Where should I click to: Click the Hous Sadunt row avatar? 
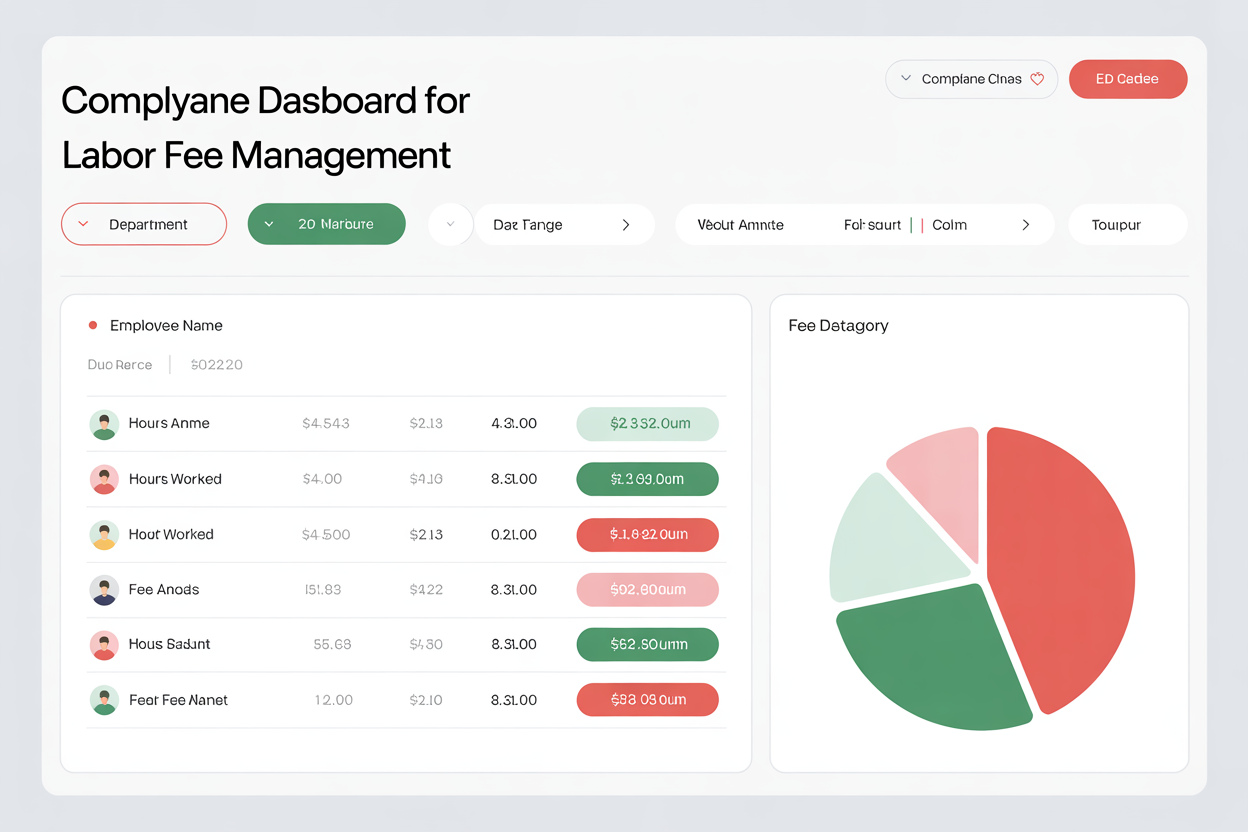click(x=104, y=645)
